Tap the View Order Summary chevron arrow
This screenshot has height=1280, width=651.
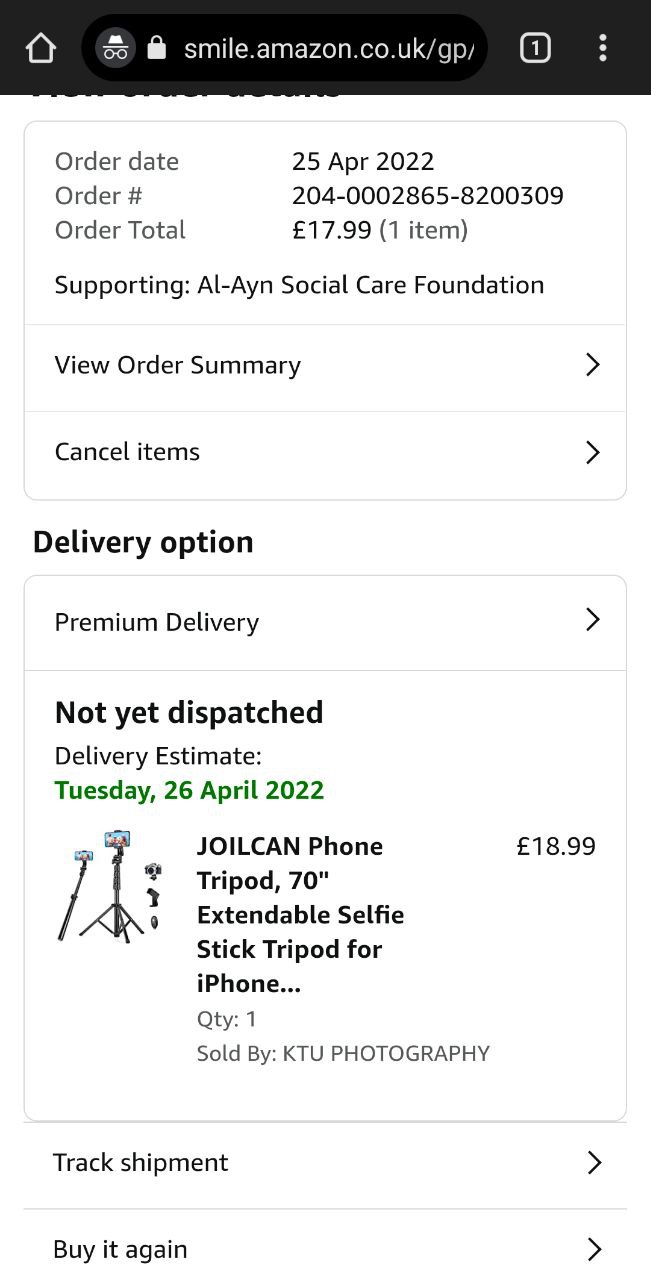point(592,365)
